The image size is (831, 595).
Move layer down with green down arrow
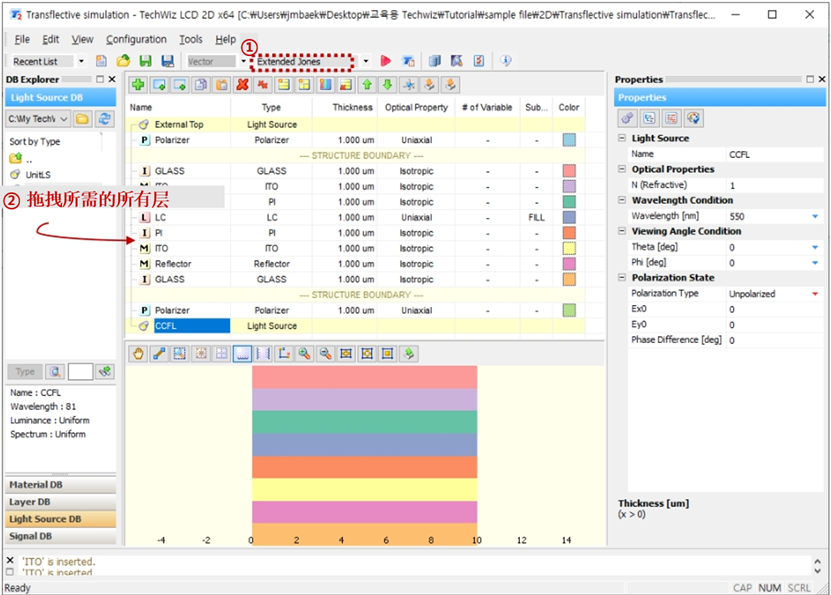pyautogui.click(x=387, y=85)
